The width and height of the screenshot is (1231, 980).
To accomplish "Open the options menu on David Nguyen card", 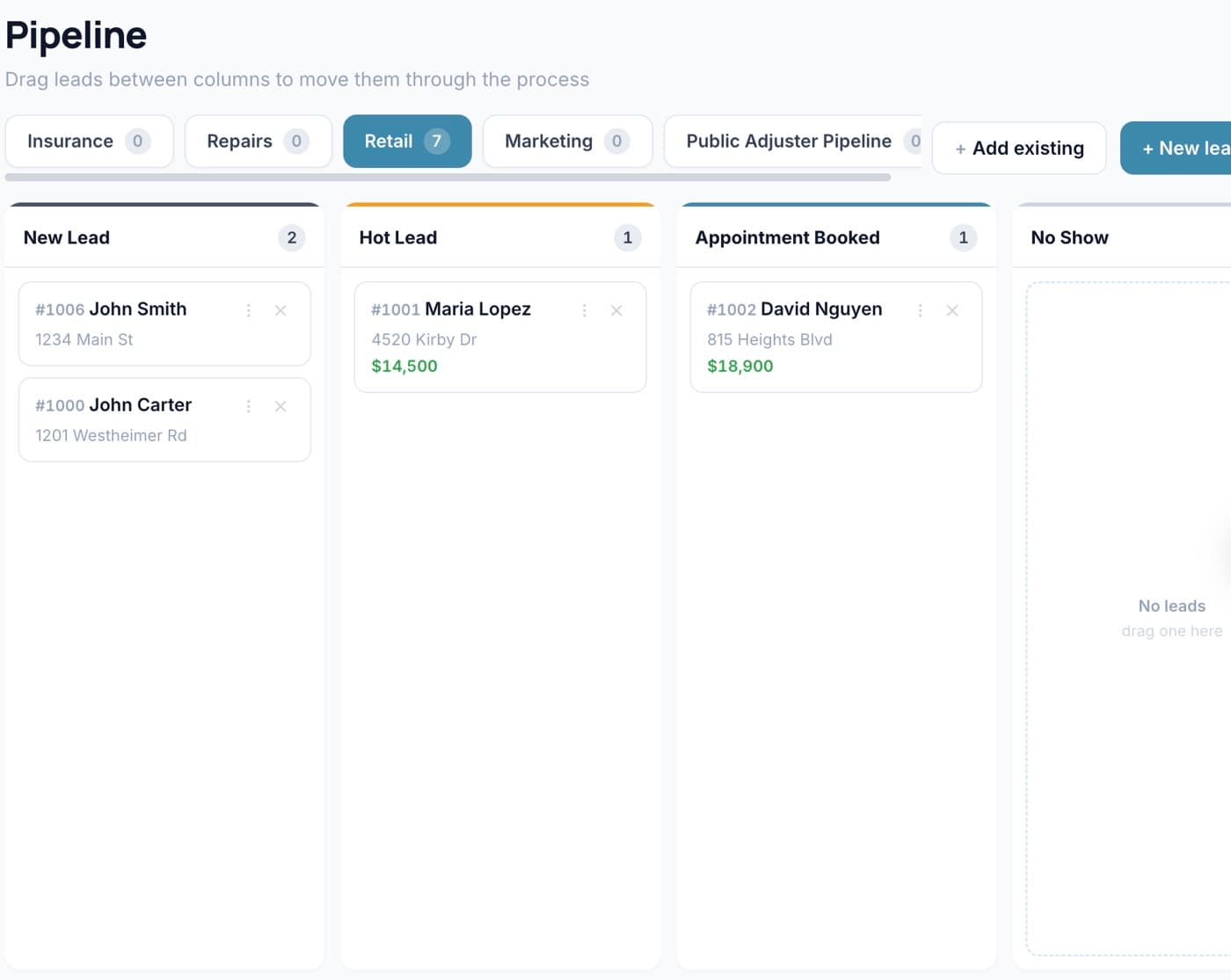I will click(x=921, y=310).
